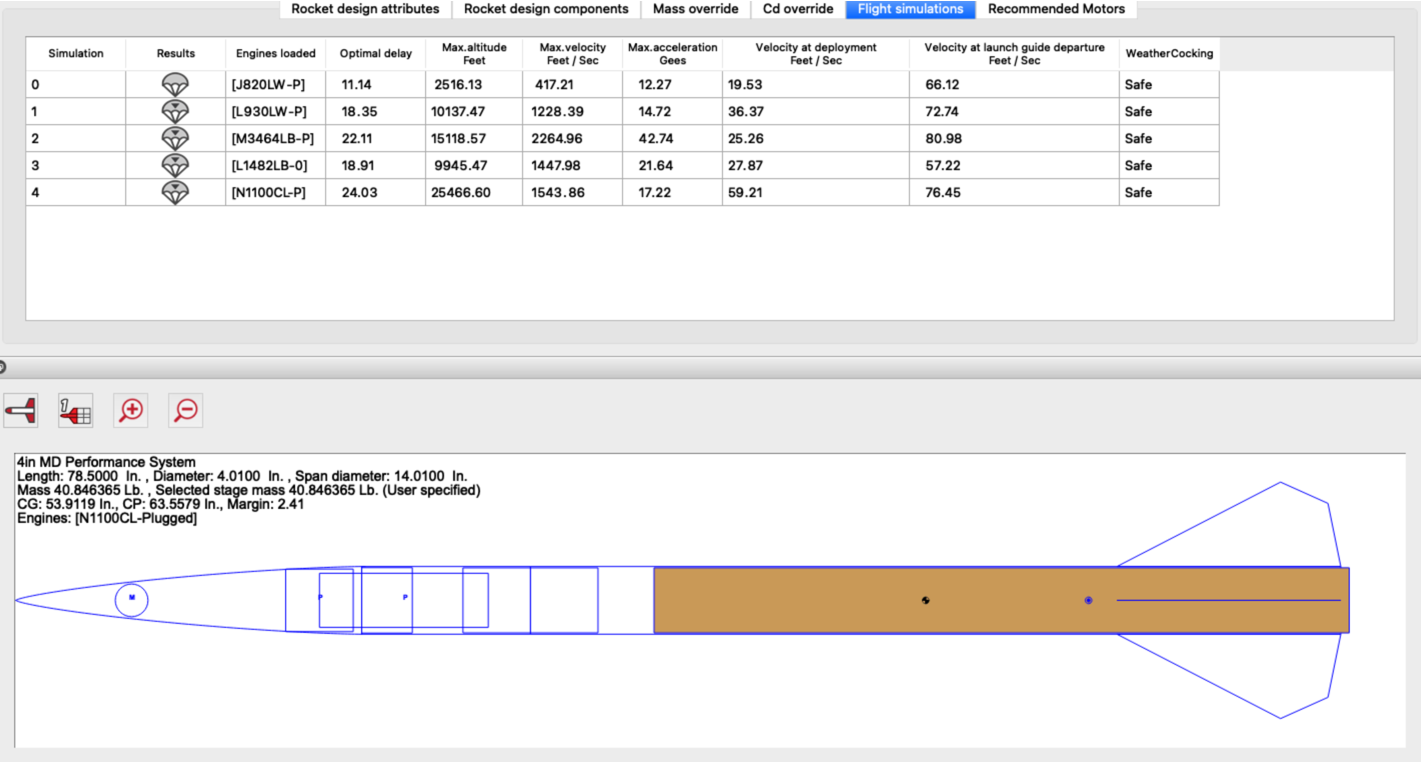This screenshot has height=762, width=1421.
Task: Click max acceleration value 42.74
Action: (655, 139)
